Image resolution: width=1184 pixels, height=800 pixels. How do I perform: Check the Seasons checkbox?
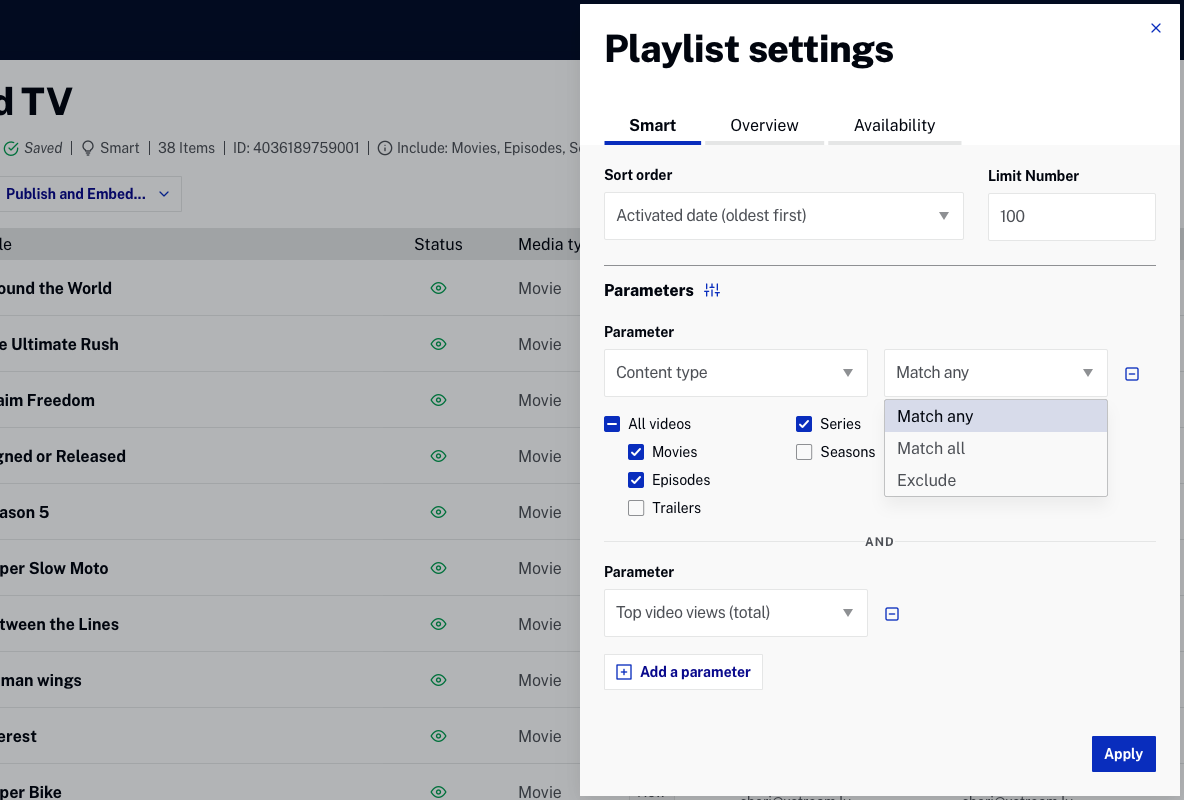click(x=804, y=452)
